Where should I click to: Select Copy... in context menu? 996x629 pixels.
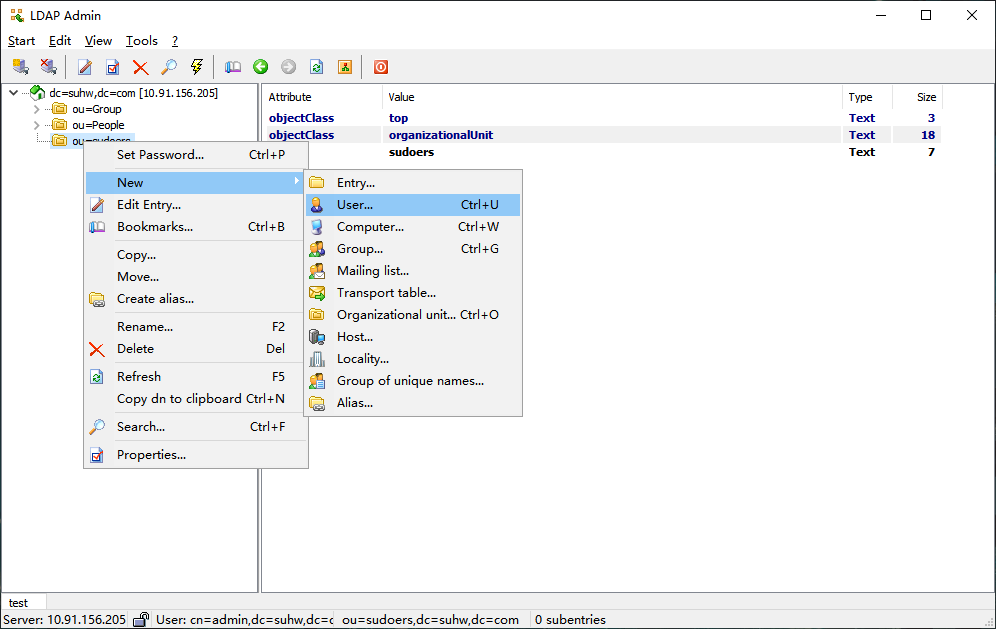coord(196,255)
